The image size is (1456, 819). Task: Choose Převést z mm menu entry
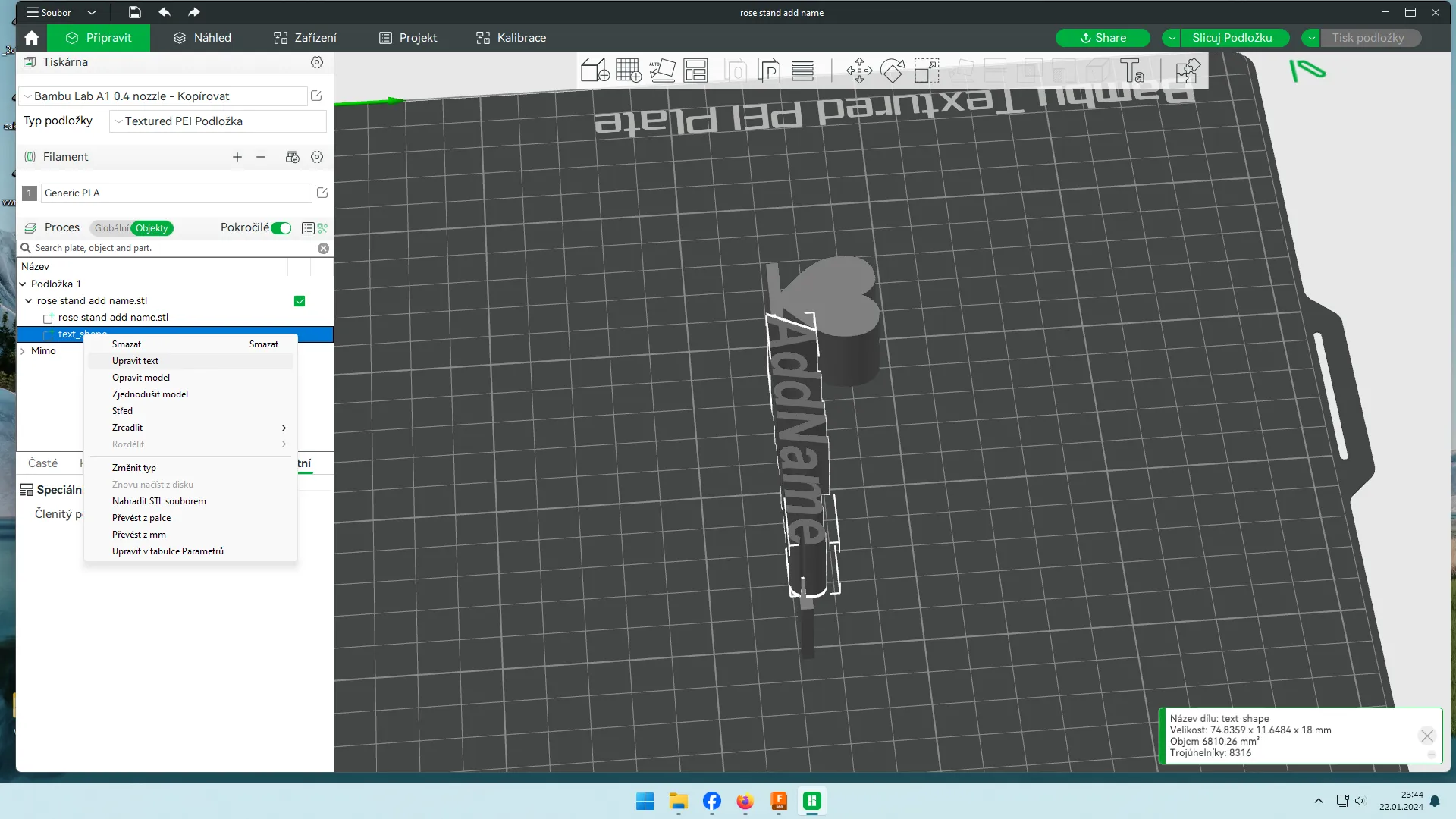tap(190, 535)
